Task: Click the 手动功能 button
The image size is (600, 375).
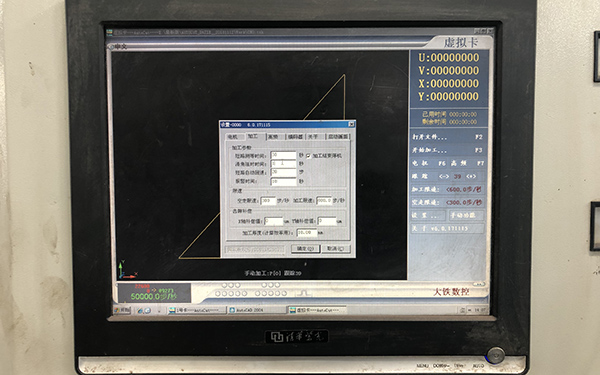Action: (x=466, y=215)
